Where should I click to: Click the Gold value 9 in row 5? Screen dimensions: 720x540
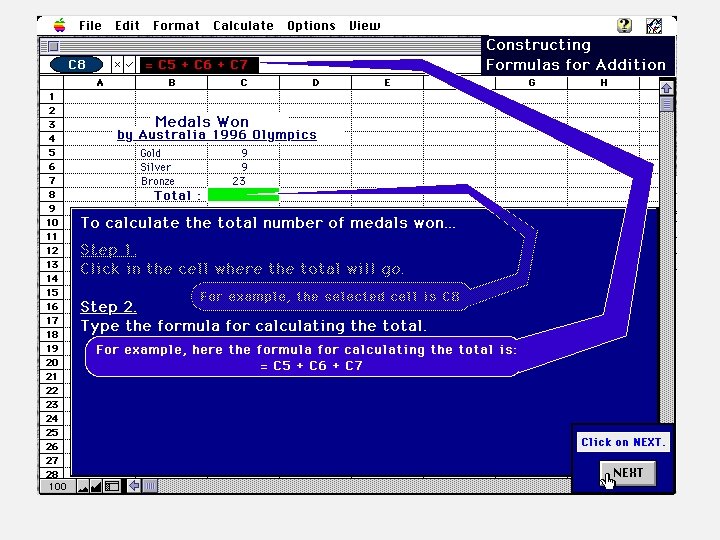(x=243, y=153)
